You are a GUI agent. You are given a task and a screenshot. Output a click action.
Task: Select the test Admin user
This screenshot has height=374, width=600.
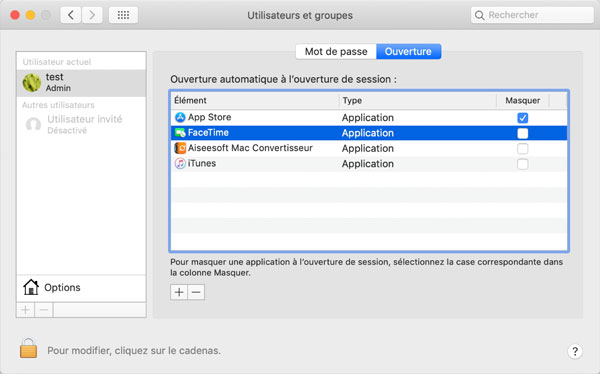click(x=81, y=83)
